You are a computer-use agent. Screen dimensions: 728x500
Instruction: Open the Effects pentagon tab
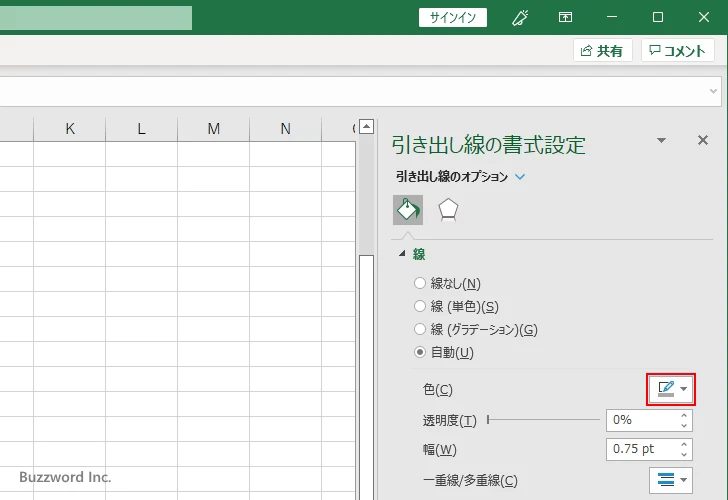click(x=448, y=210)
